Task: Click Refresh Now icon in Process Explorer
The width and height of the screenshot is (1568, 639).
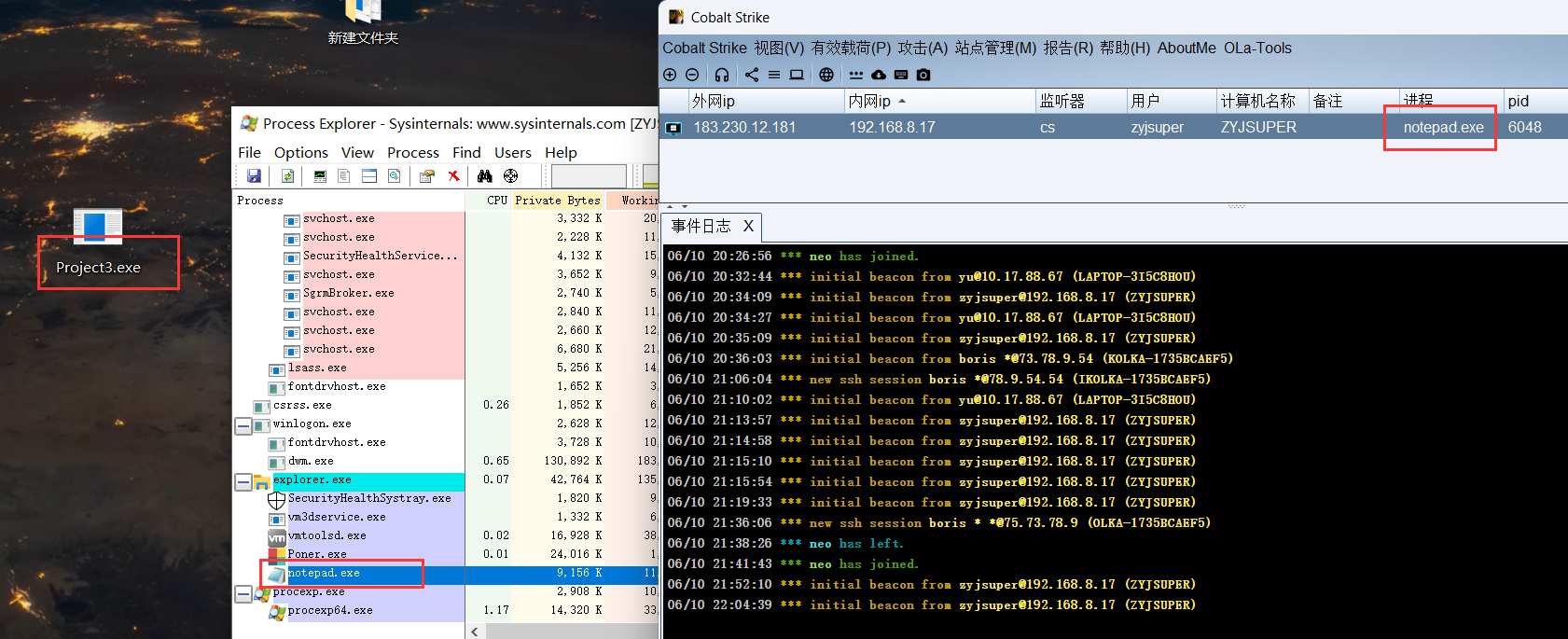Action: coord(288,175)
